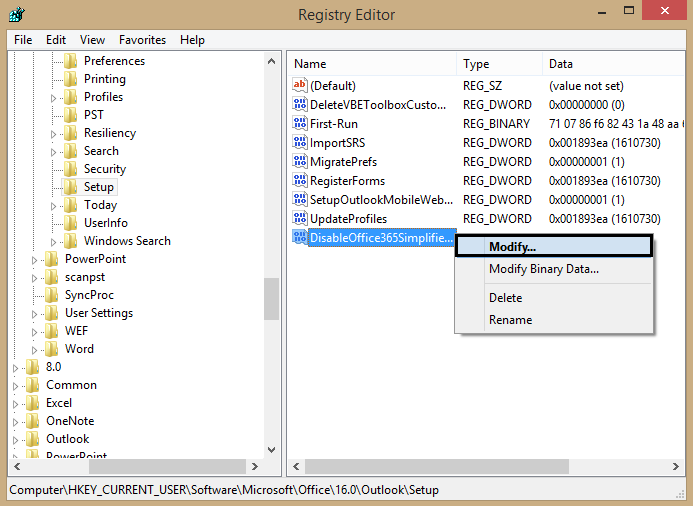Click the ImportSRS DWORD icon
693x506 pixels.
click(300, 142)
